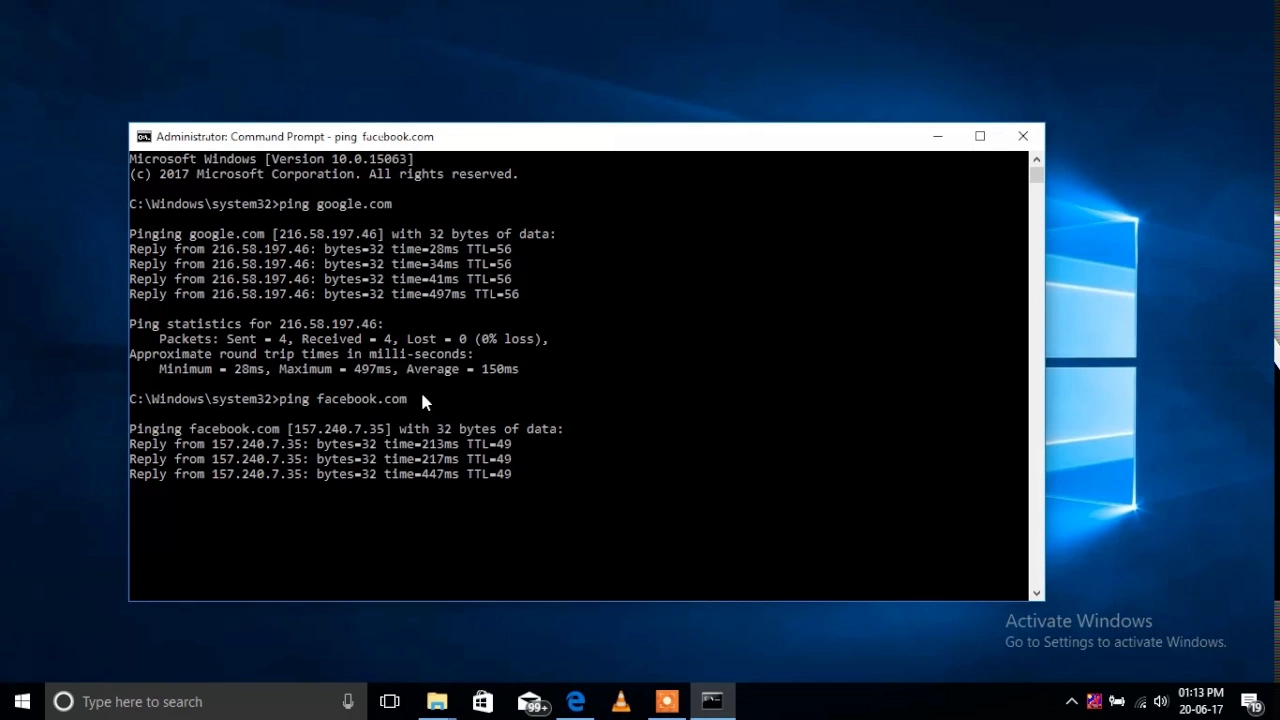Screen dimensions: 1280x720
Task: Open VLC media player from the taskbar
Action: pyautogui.click(x=621, y=702)
